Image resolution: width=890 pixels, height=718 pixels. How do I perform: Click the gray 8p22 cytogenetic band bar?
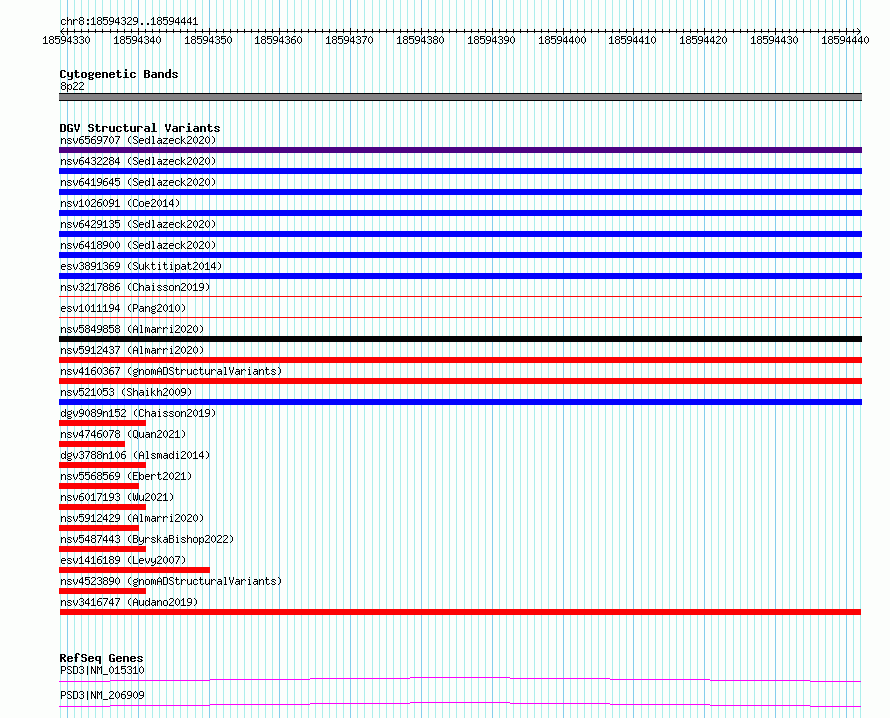tap(460, 97)
